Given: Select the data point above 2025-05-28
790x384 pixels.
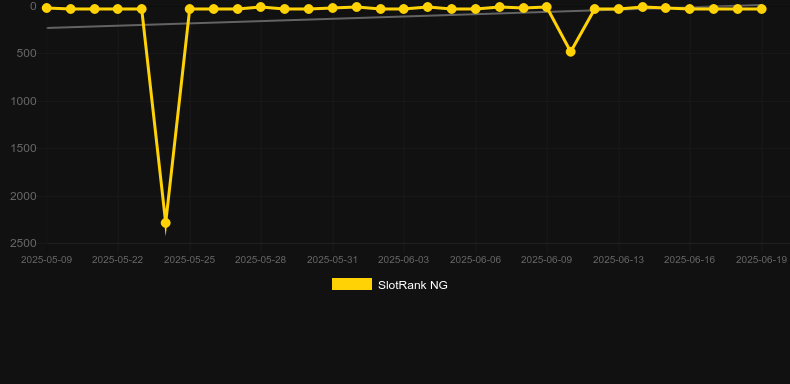Looking at the screenshot, I should coord(260,7).
